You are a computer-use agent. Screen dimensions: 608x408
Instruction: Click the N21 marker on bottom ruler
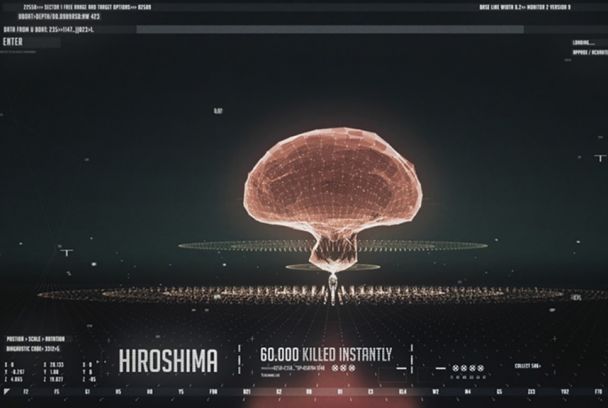(246, 391)
